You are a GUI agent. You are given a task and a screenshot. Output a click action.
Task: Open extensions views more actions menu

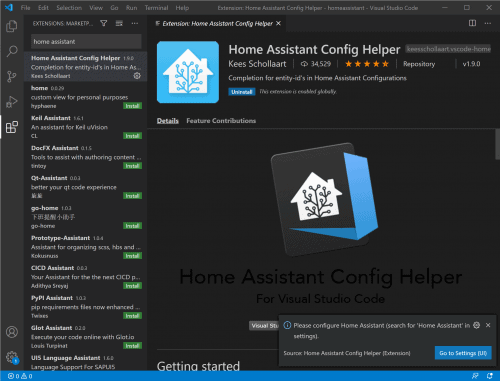[135, 23]
